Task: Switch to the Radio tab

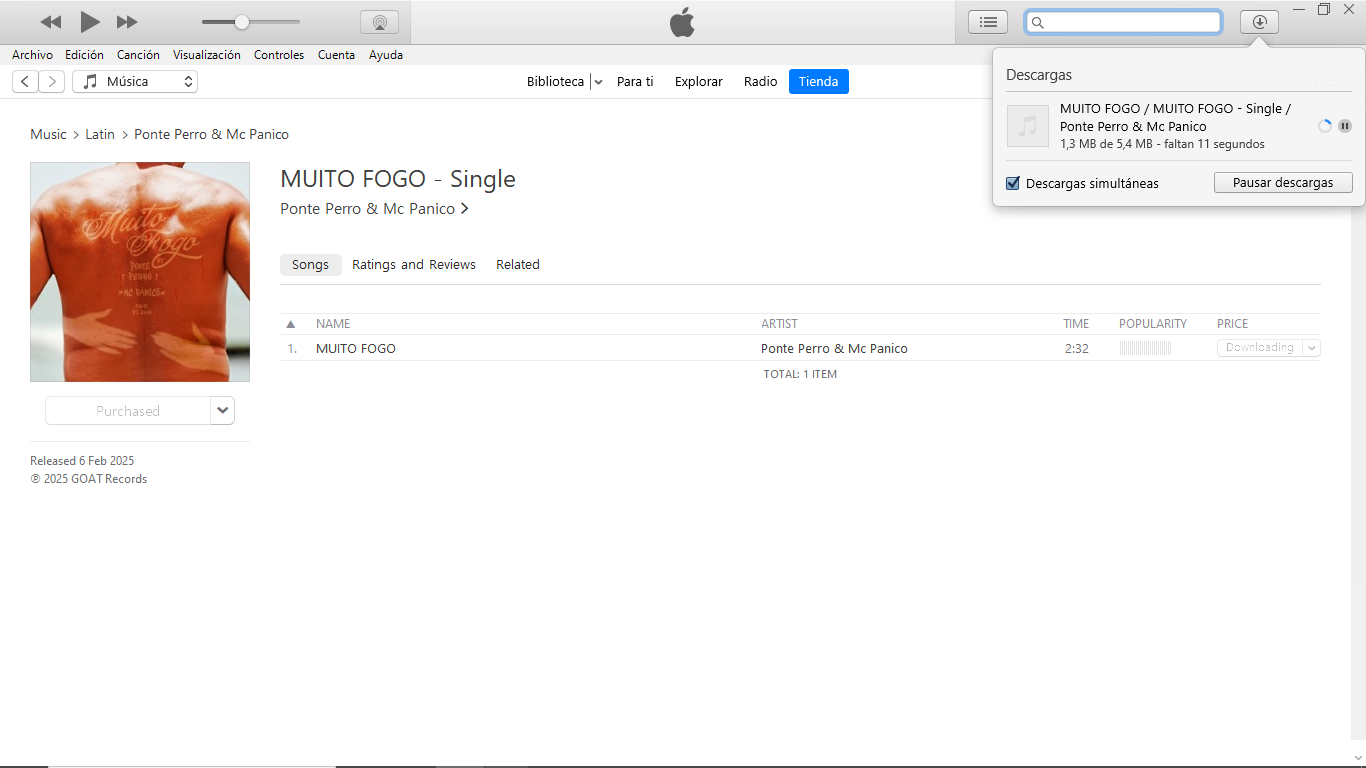Action: coord(760,82)
